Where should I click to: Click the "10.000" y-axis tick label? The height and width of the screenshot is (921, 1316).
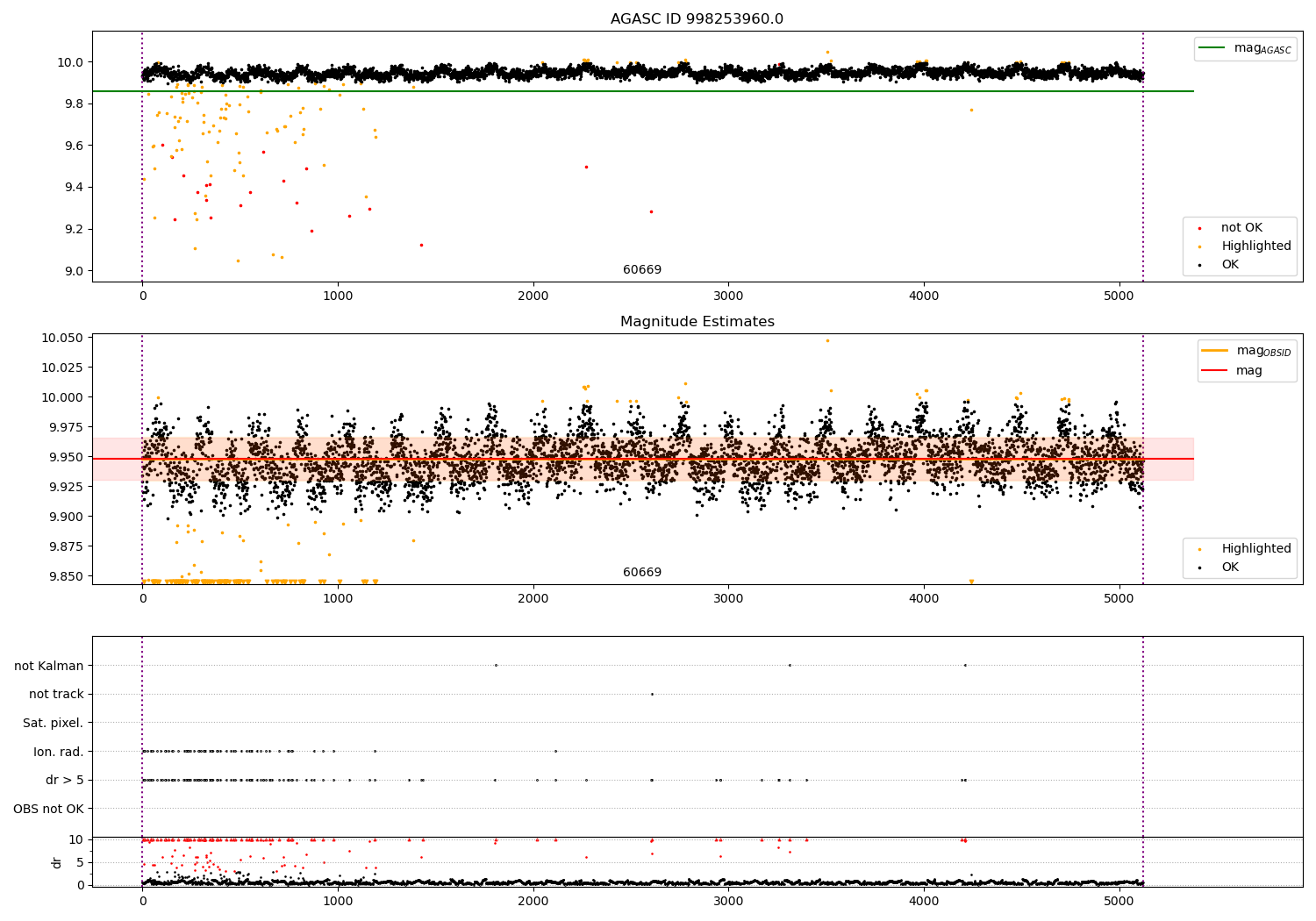tap(64, 397)
